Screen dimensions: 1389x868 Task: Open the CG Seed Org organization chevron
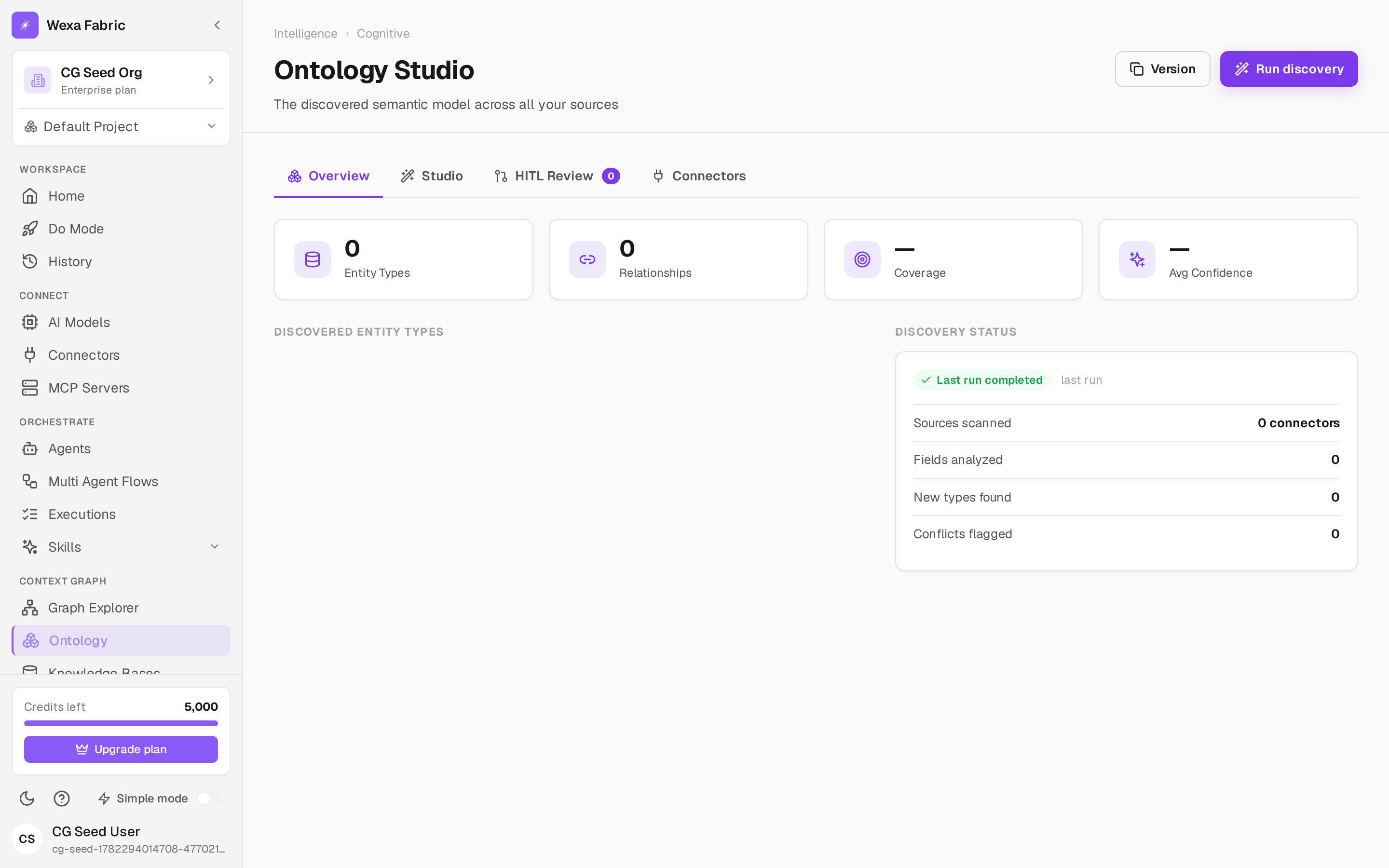tap(211, 80)
